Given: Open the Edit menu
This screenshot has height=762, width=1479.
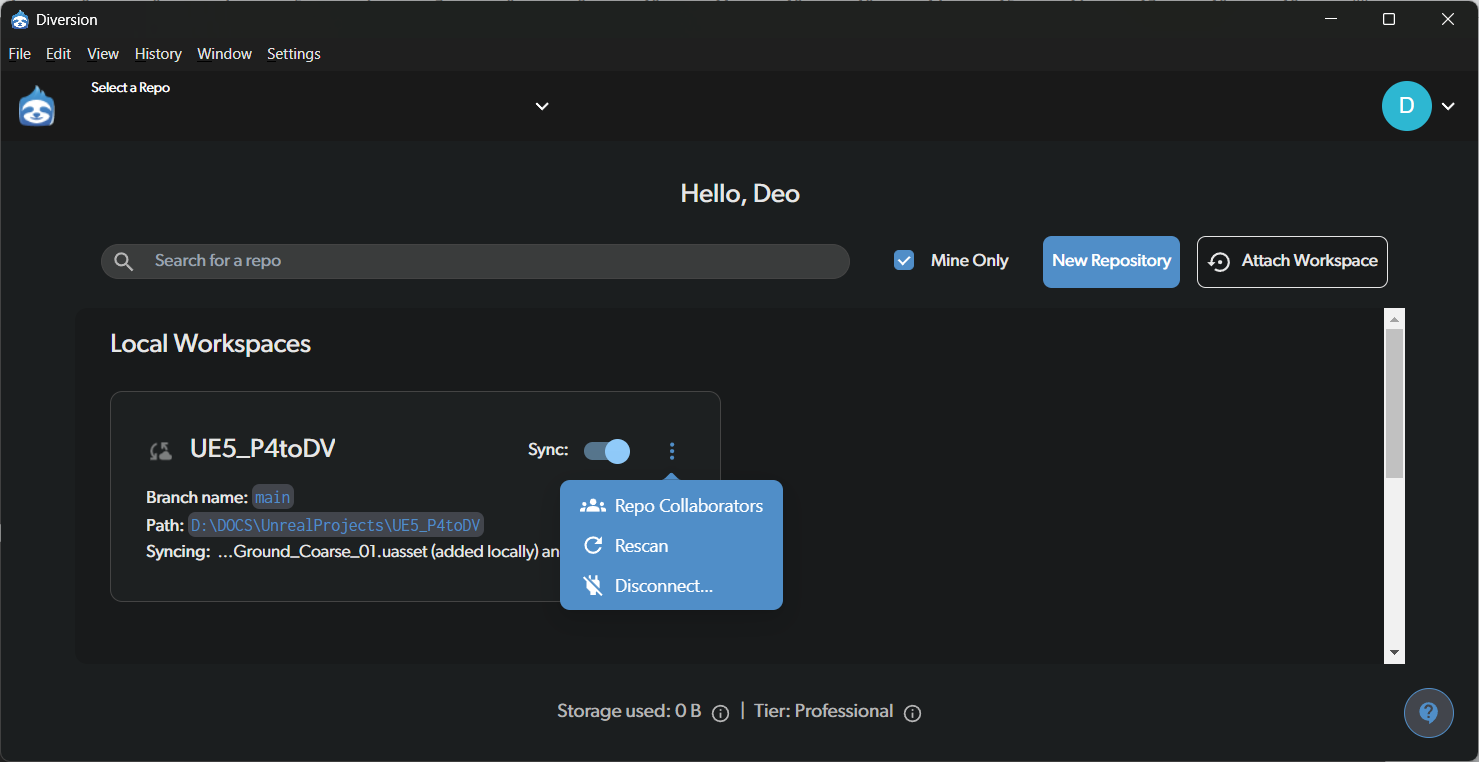Looking at the screenshot, I should pyautogui.click(x=58, y=54).
